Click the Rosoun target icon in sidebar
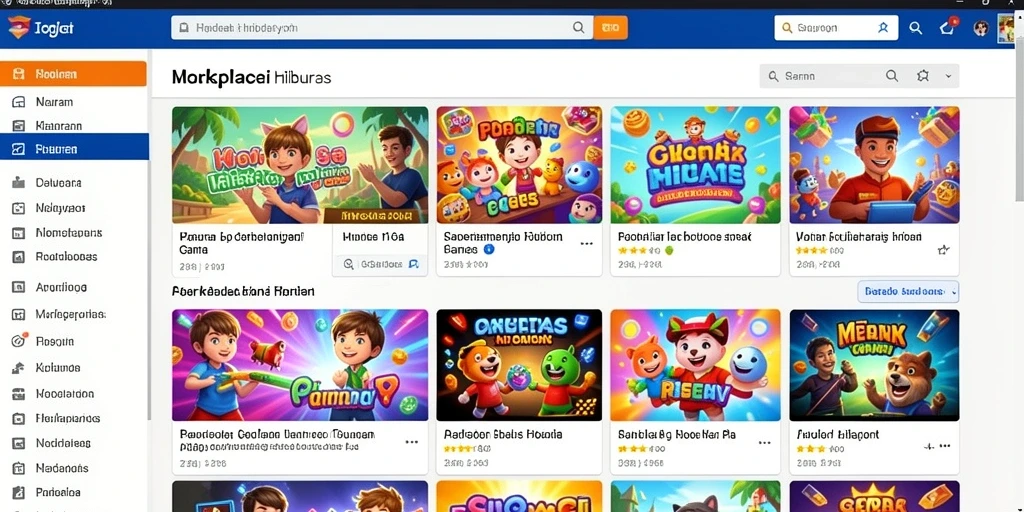Screen dimensions: 1024x512 coord(19,340)
